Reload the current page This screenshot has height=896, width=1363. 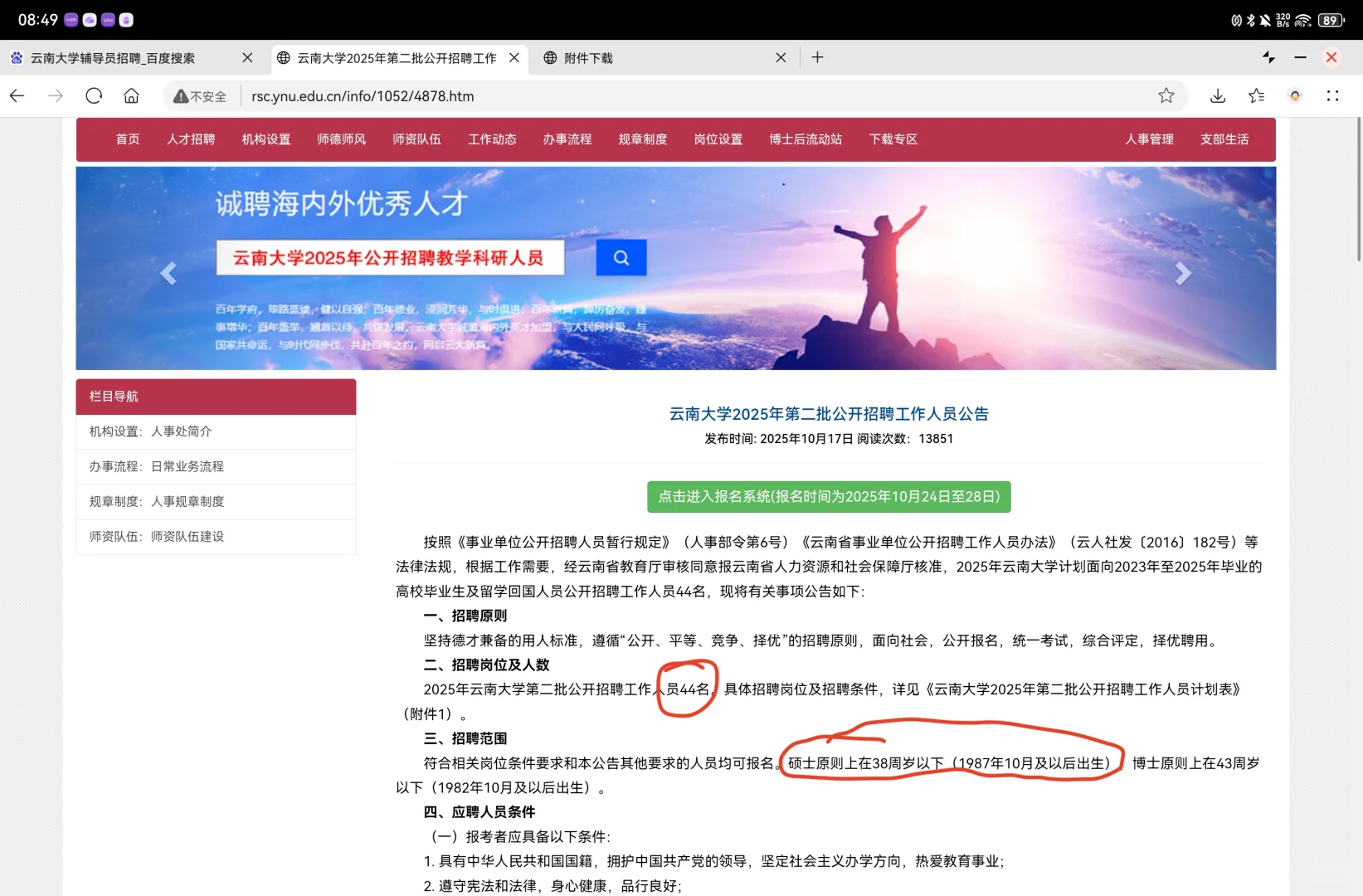tap(94, 95)
